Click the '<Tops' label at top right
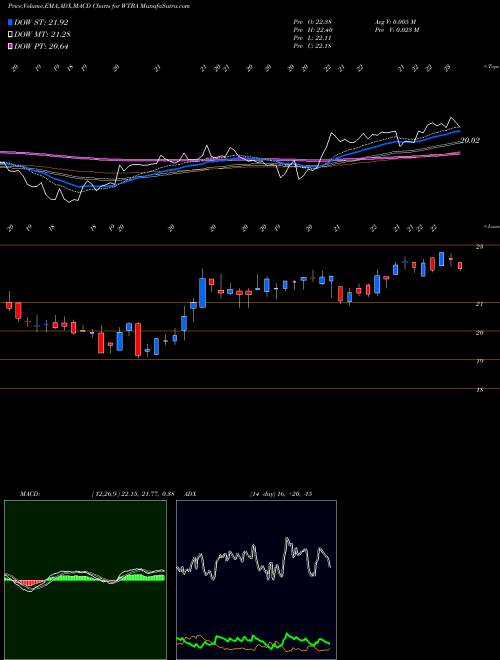The image size is (500, 660). 491,67
